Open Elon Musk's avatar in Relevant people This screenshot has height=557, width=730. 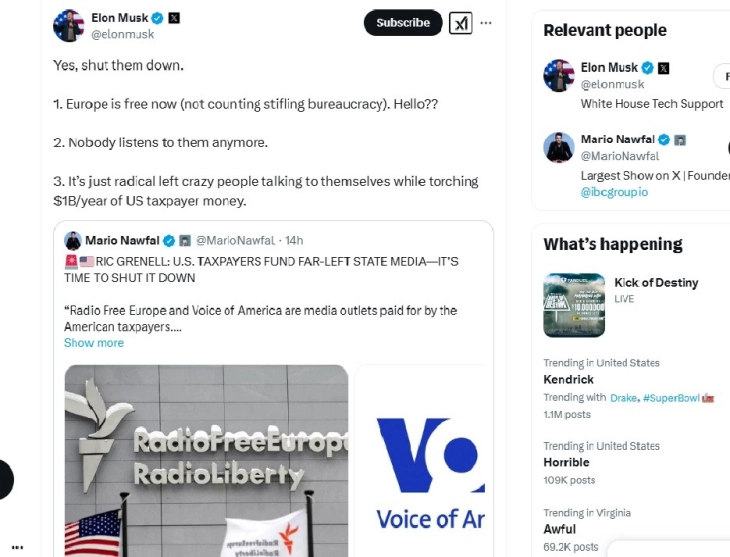point(559,76)
